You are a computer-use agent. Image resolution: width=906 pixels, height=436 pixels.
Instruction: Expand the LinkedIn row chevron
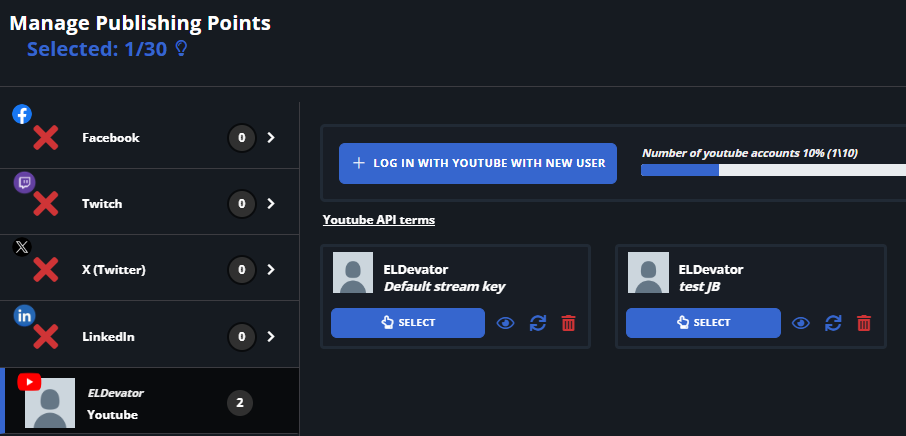[x=271, y=336]
